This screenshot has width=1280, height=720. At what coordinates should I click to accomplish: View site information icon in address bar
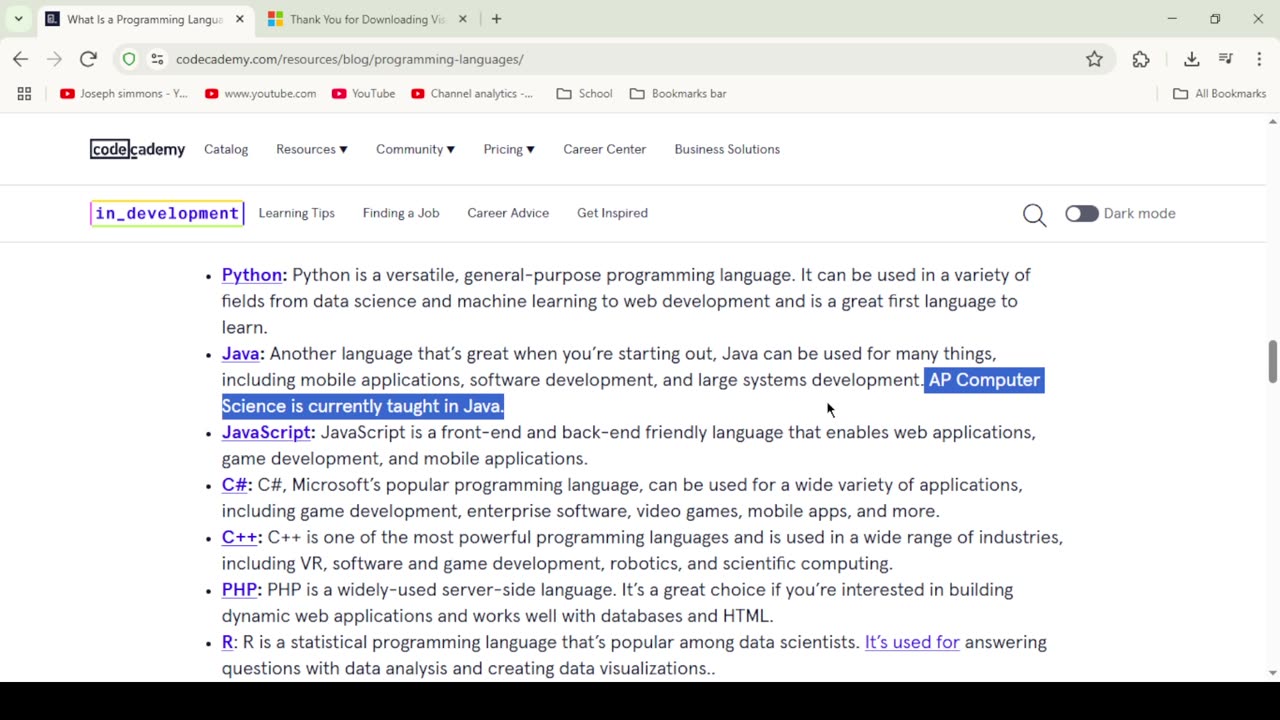click(x=157, y=59)
